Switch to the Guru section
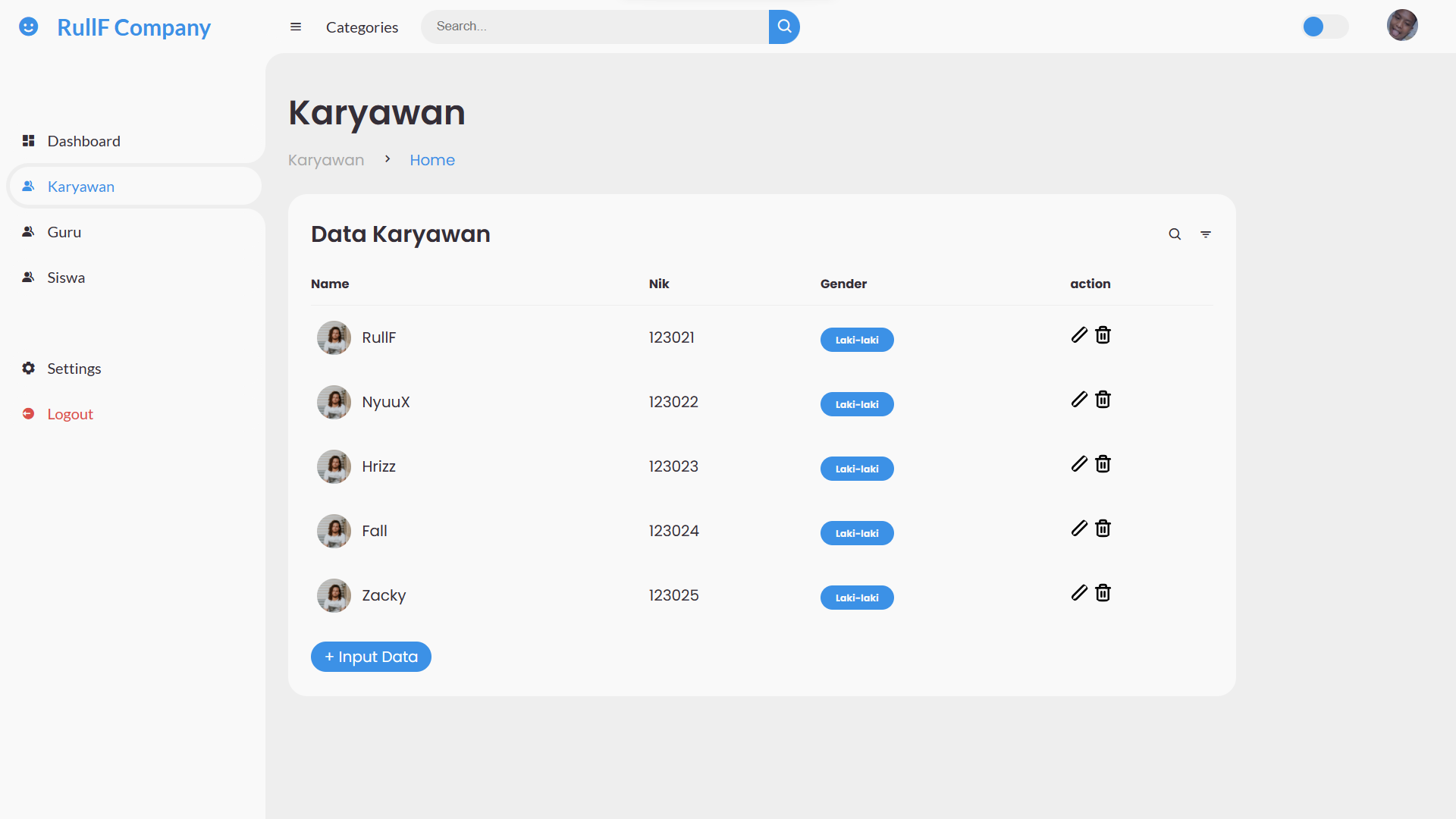The image size is (1456, 819). pos(64,232)
